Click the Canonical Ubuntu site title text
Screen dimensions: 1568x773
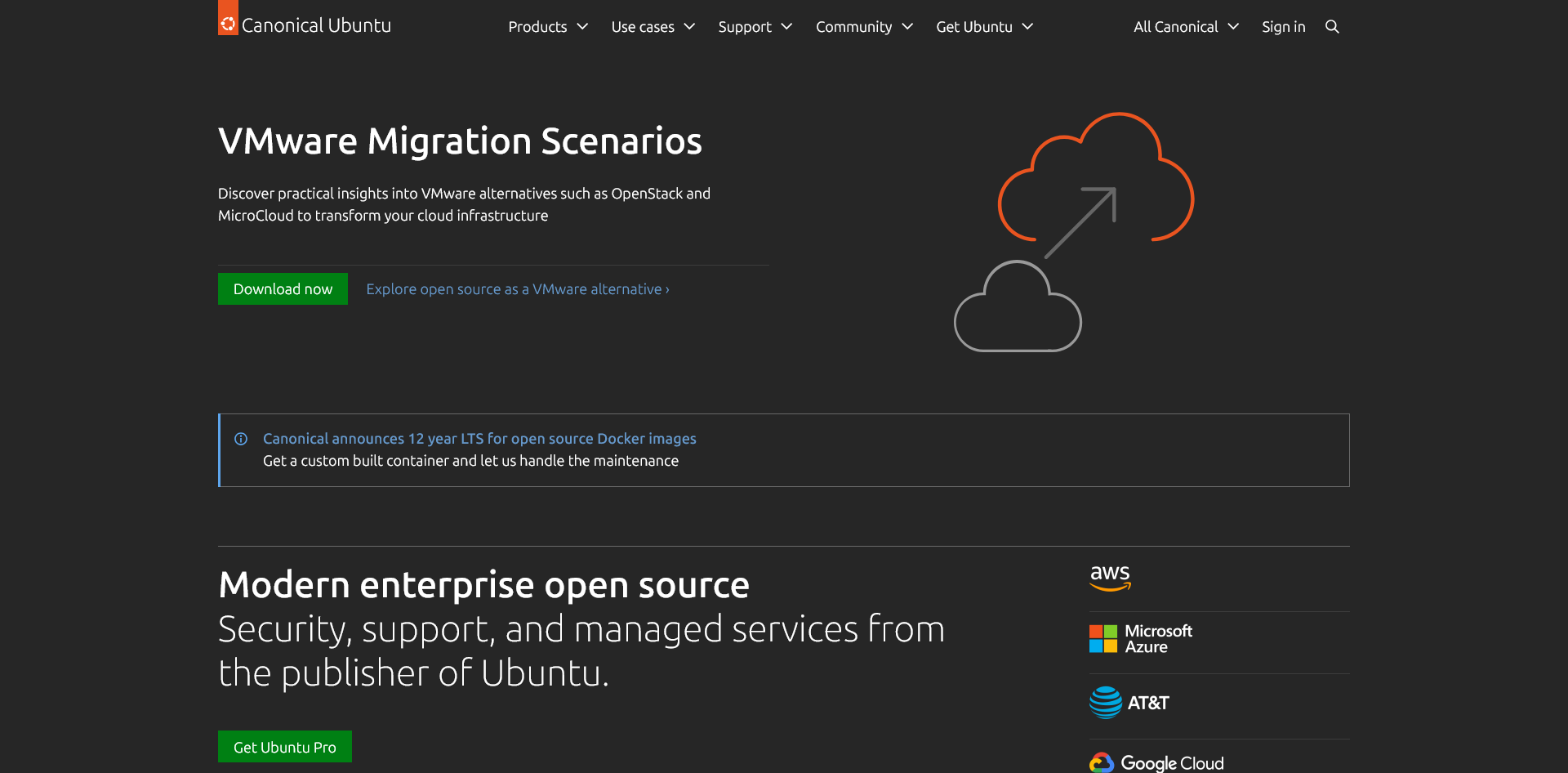316,25
